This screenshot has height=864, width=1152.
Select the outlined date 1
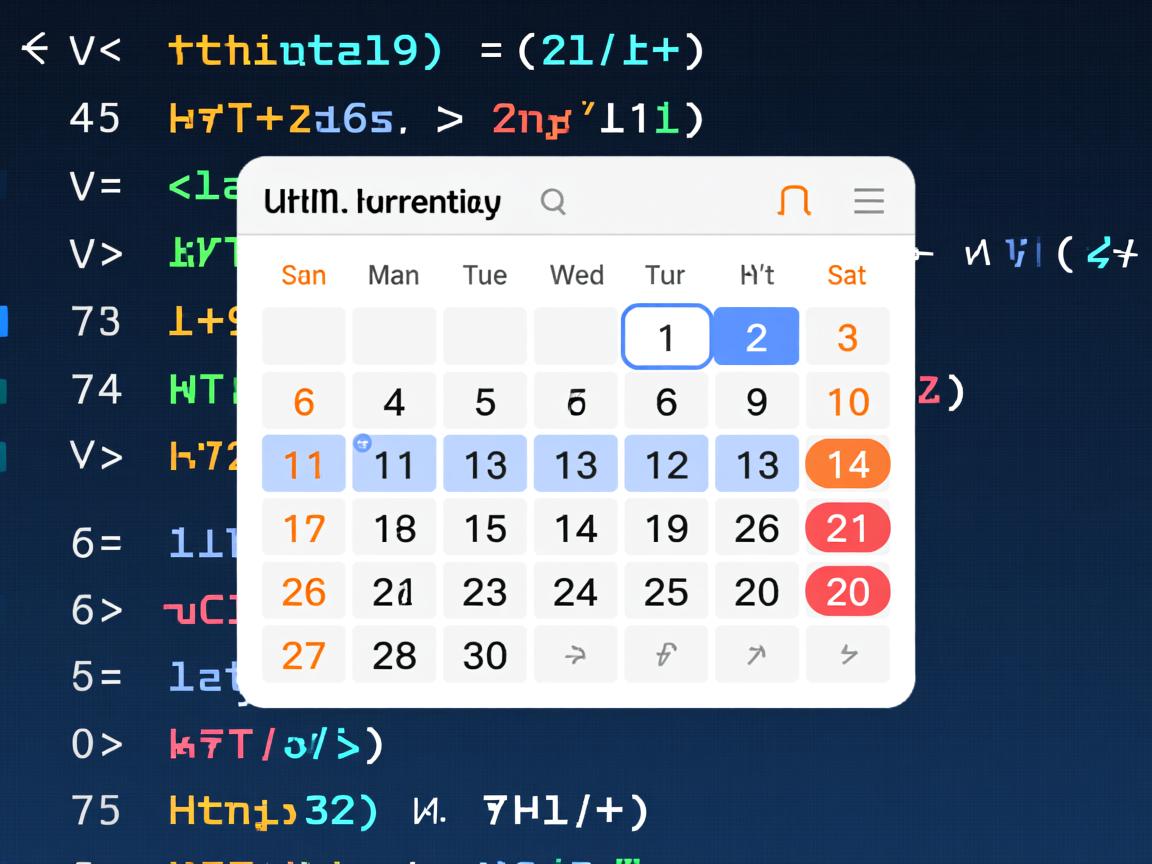pos(666,338)
